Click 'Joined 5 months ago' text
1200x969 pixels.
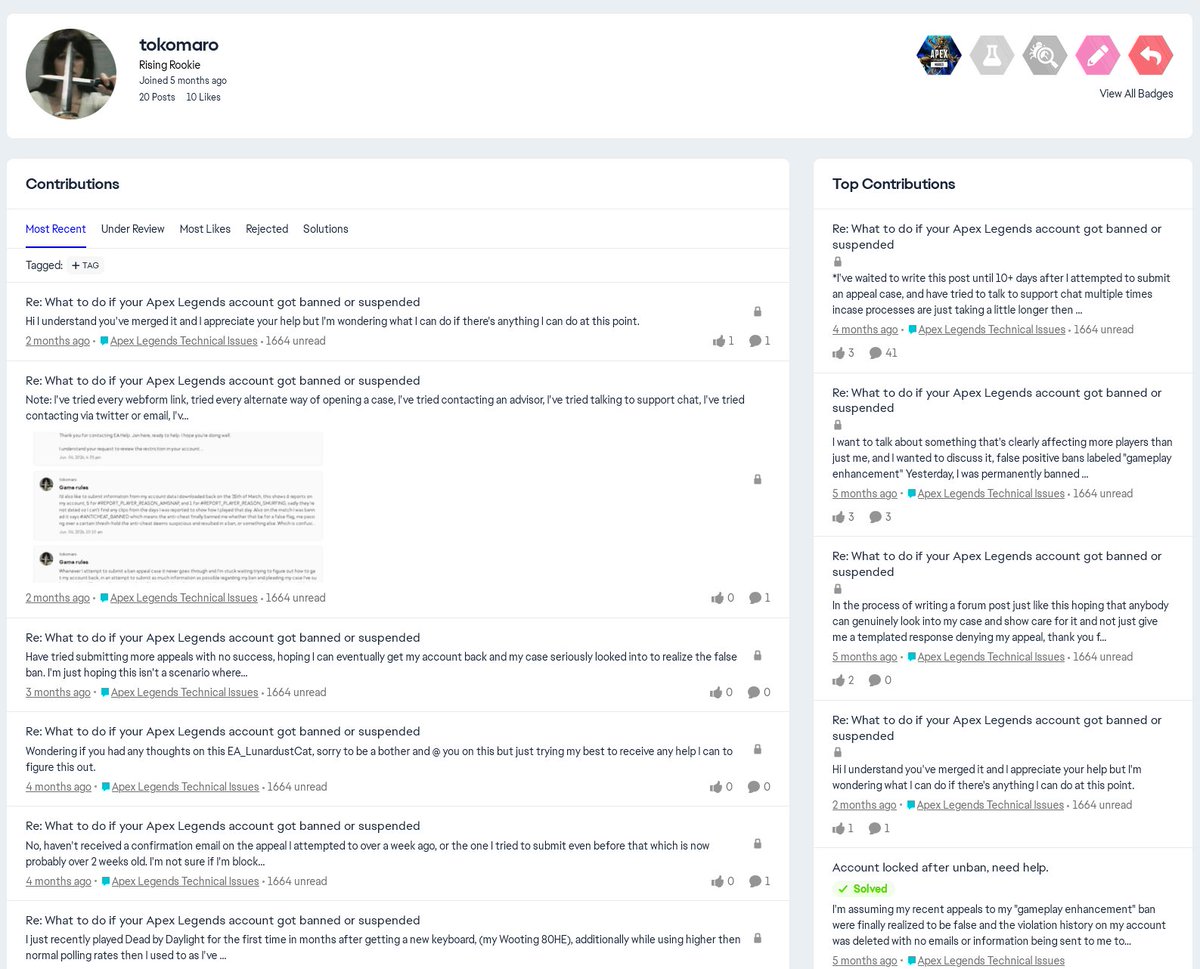183,81
